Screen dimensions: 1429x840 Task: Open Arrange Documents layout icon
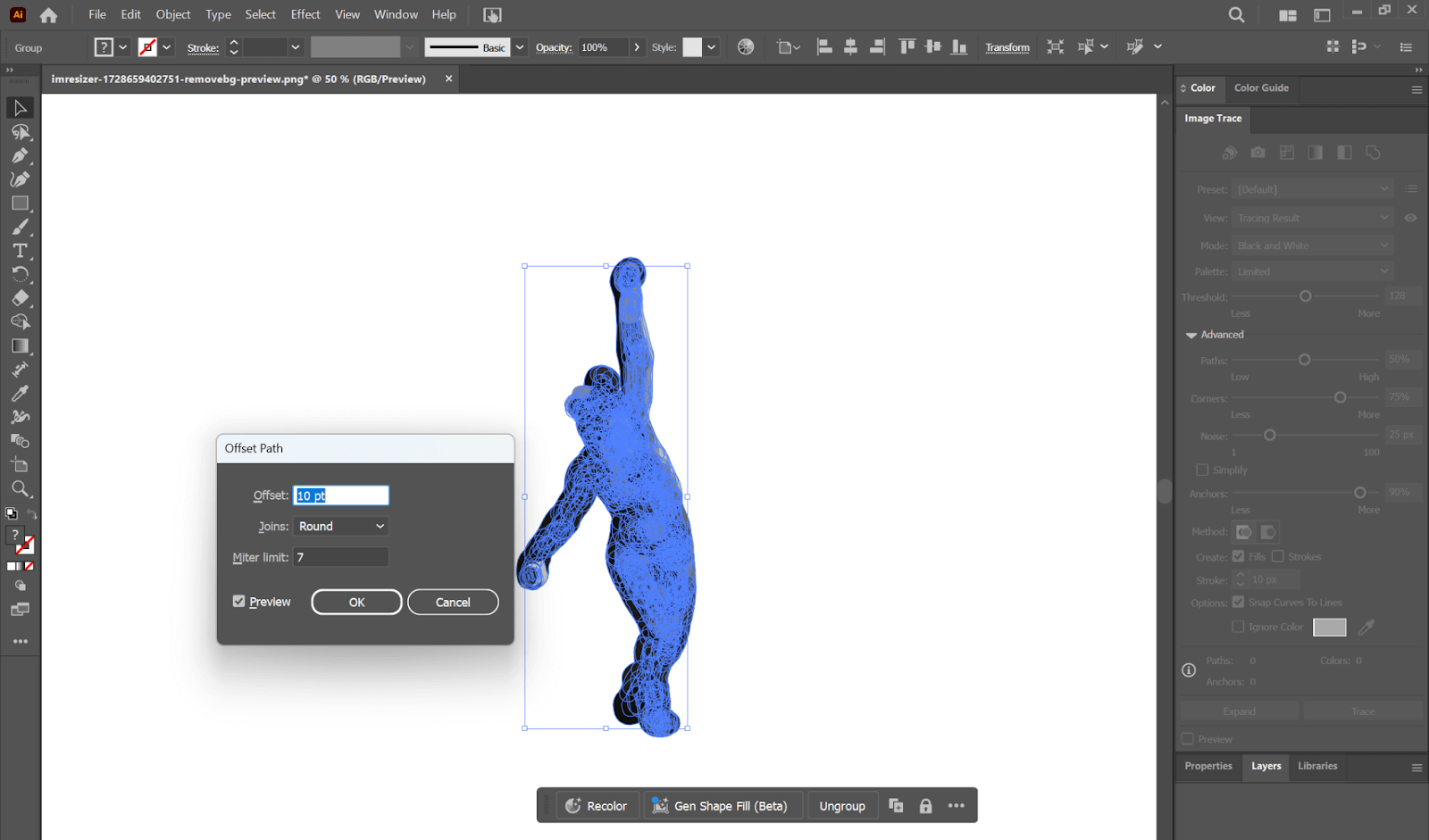[x=1287, y=15]
